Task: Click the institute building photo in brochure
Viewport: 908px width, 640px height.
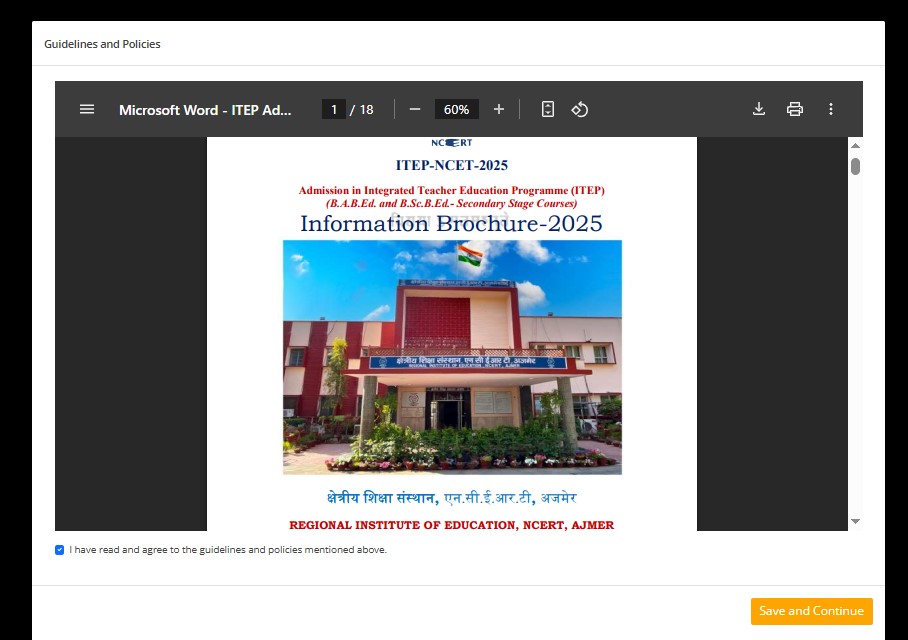Action: pos(452,357)
